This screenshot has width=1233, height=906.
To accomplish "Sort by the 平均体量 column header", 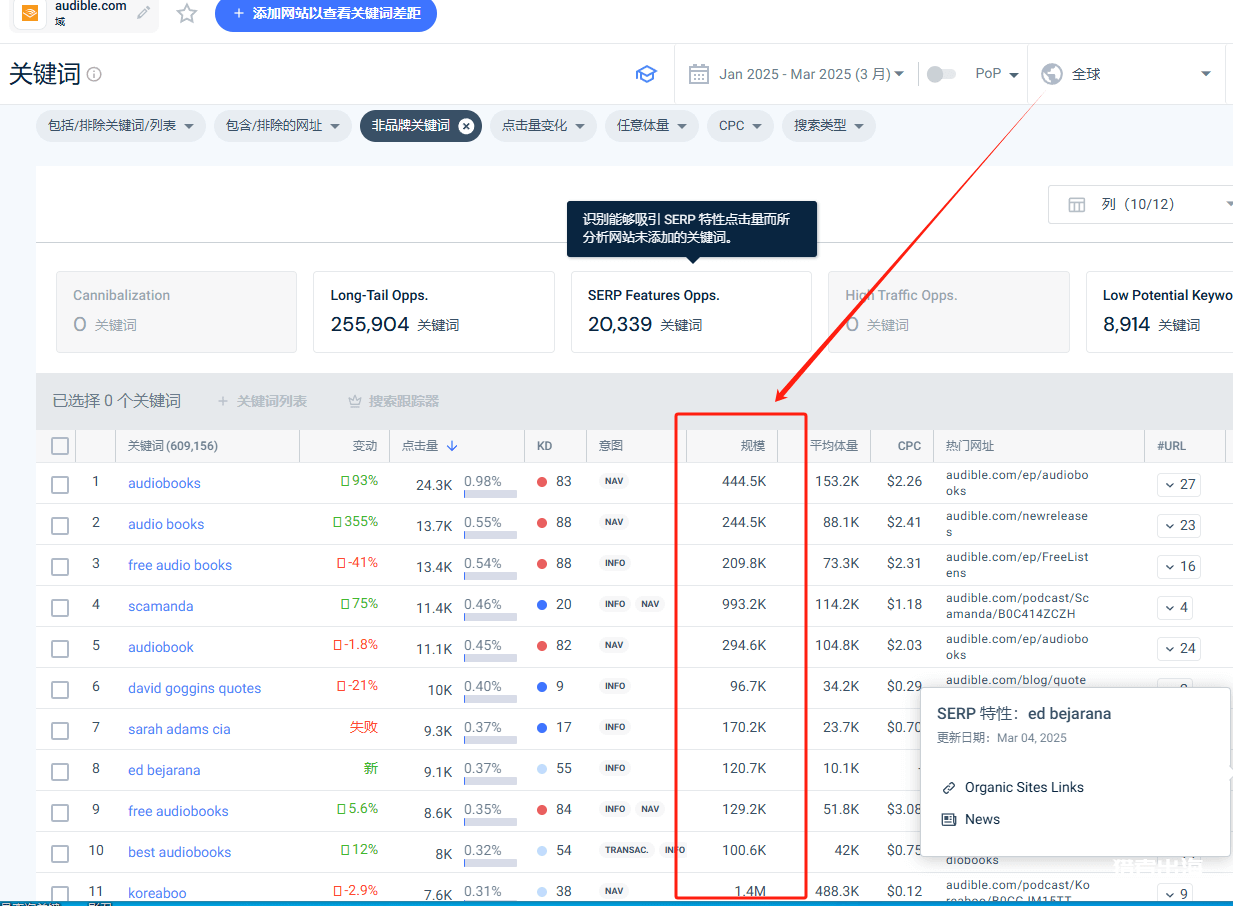I will (834, 446).
